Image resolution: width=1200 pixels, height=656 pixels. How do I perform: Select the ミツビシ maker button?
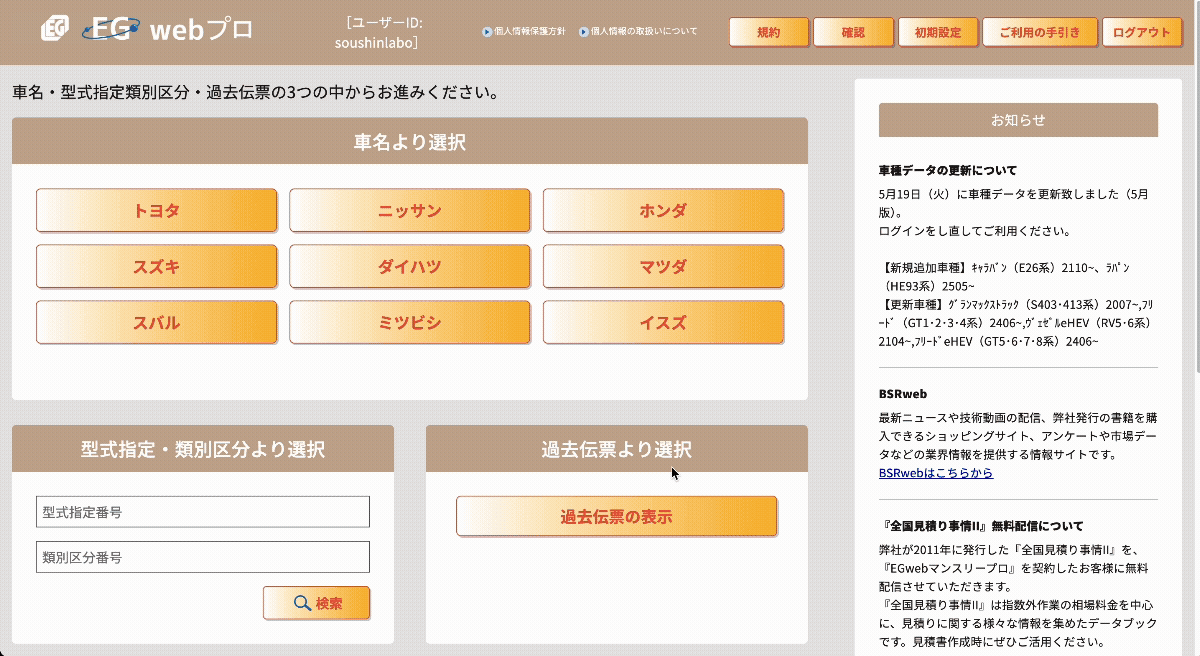[x=410, y=323]
